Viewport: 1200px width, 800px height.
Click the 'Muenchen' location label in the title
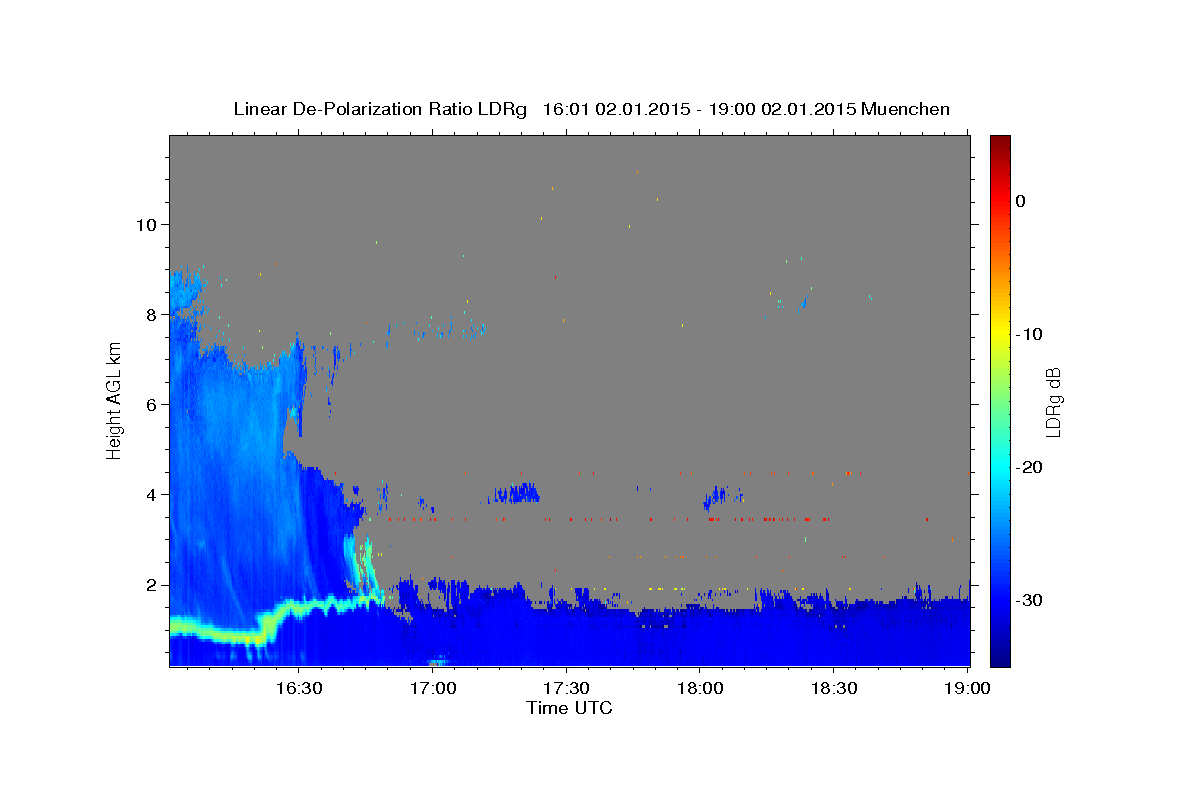click(906, 109)
